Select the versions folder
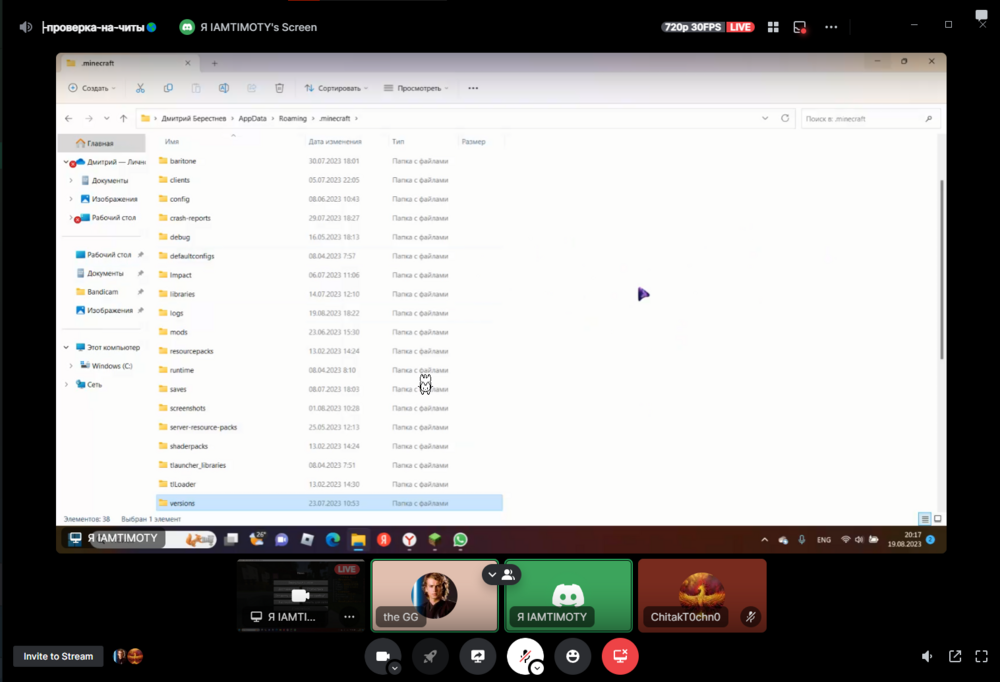 point(329,503)
